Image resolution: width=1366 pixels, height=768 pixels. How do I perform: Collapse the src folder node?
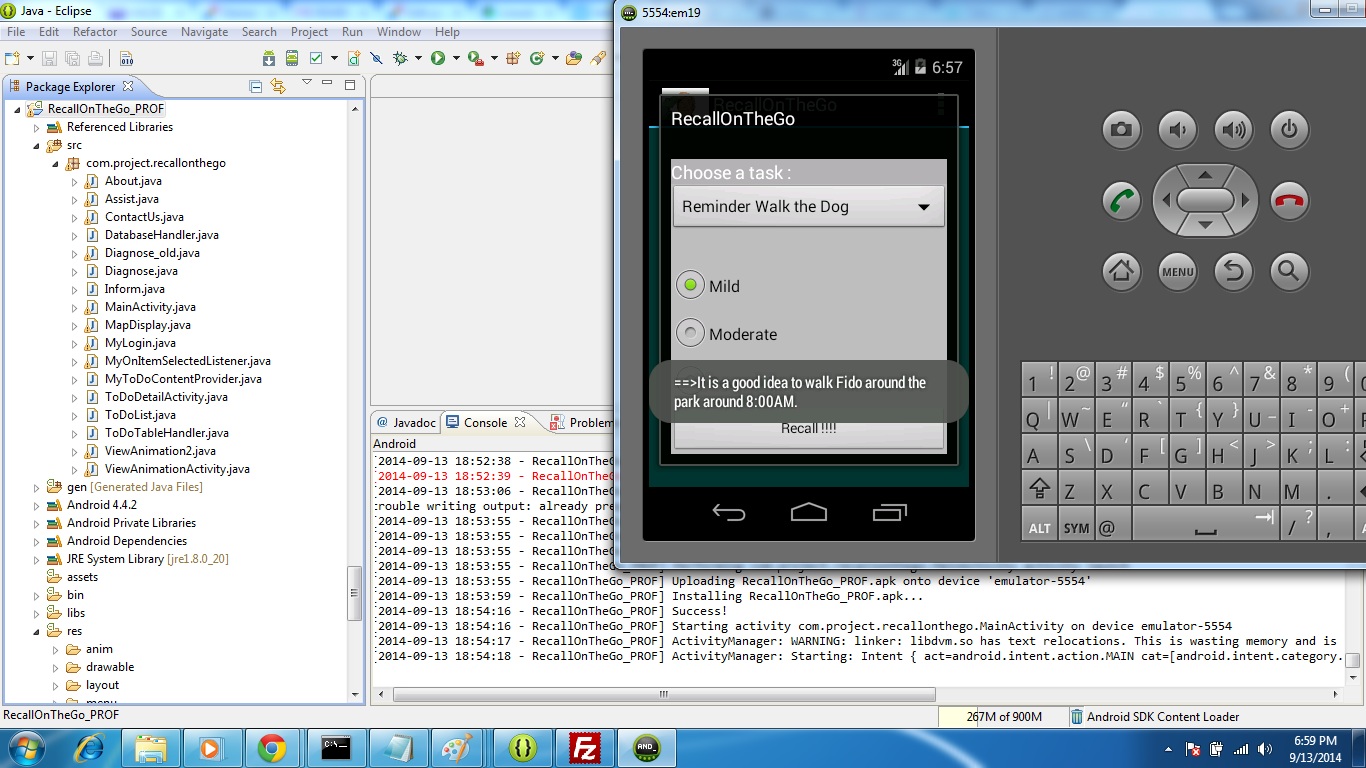click(37, 146)
